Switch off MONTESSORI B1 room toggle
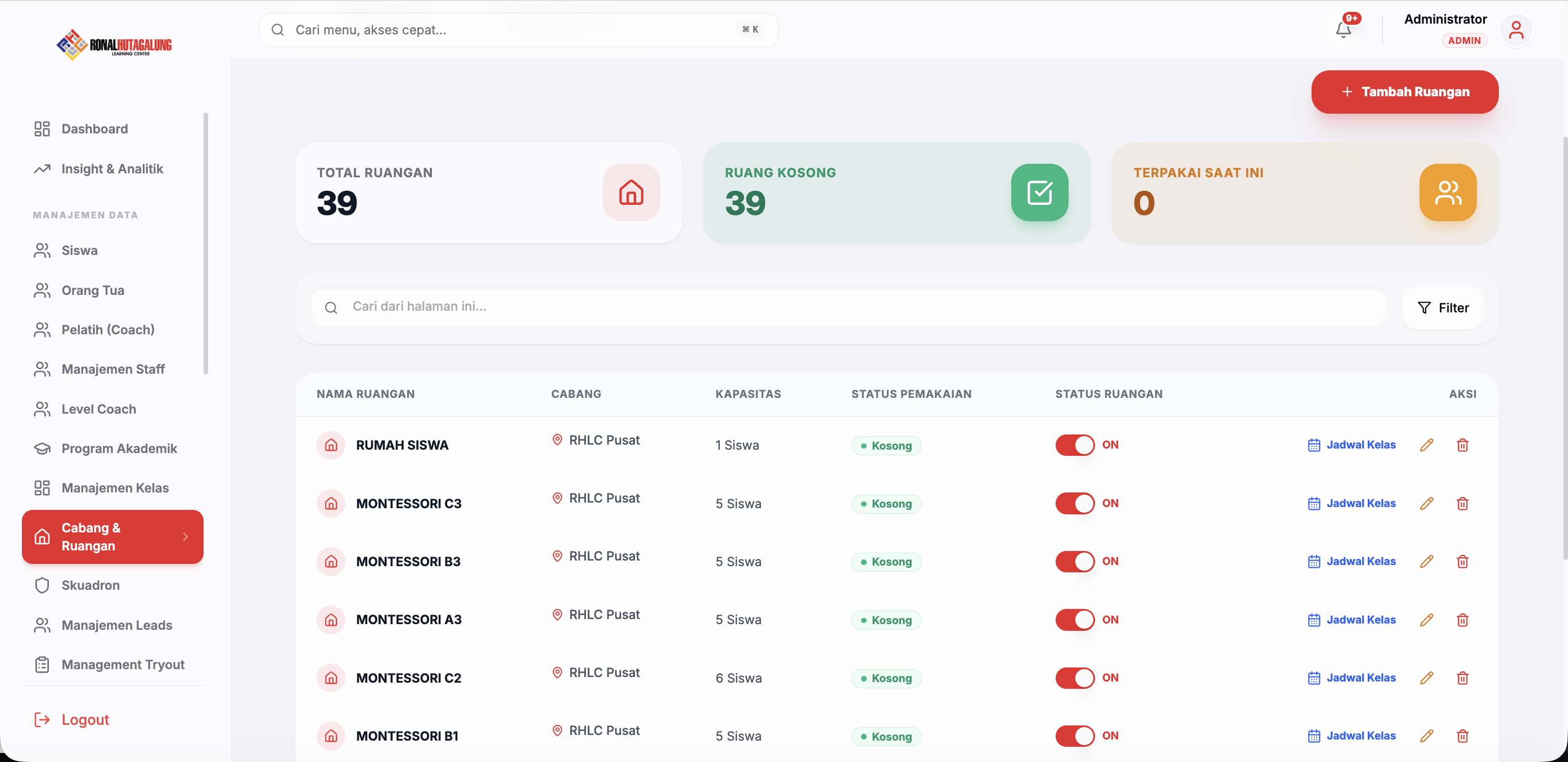1568x762 pixels. point(1074,736)
